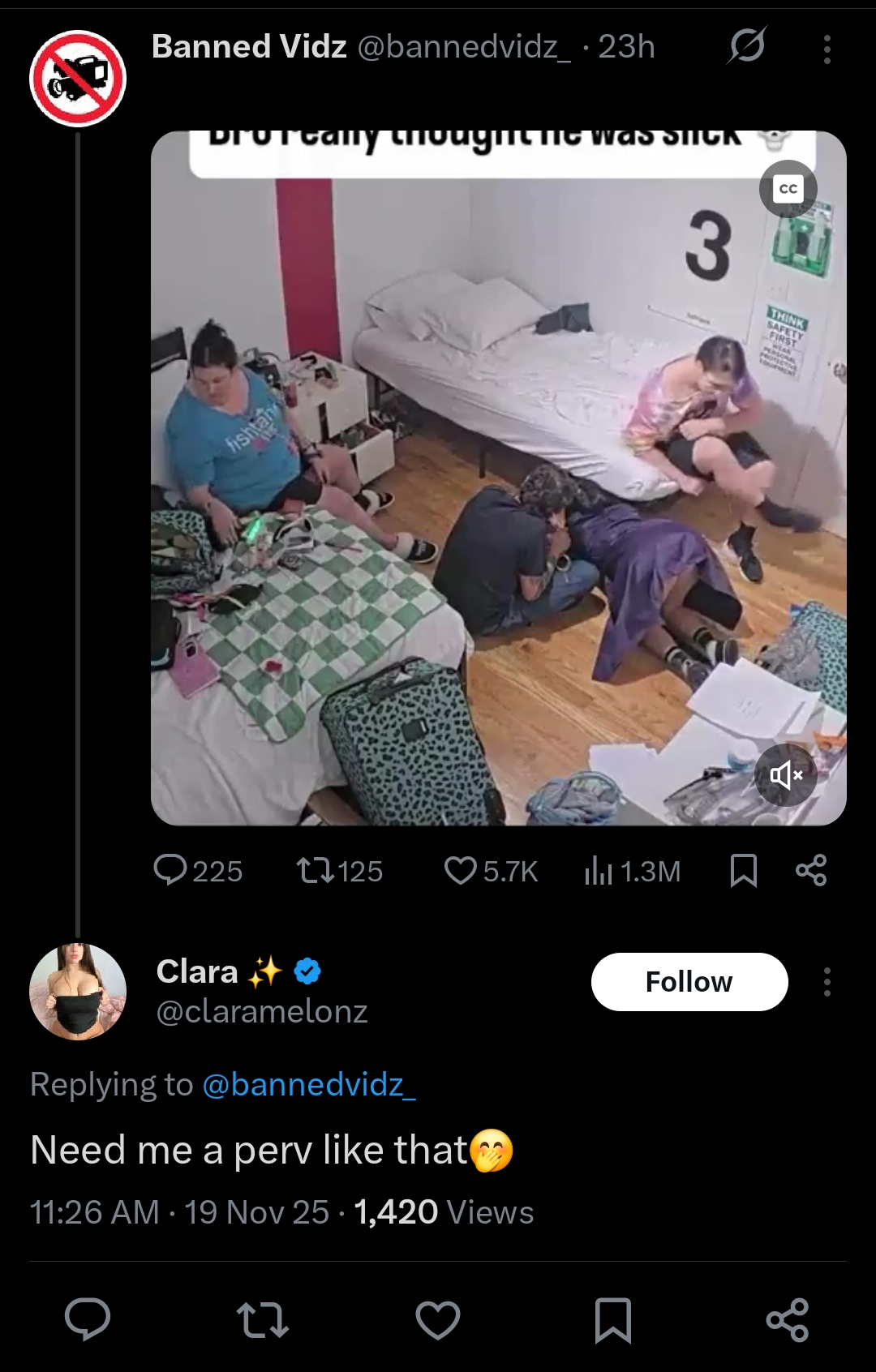876x1372 pixels.
Task: Follow the Clara account
Action: point(689,982)
